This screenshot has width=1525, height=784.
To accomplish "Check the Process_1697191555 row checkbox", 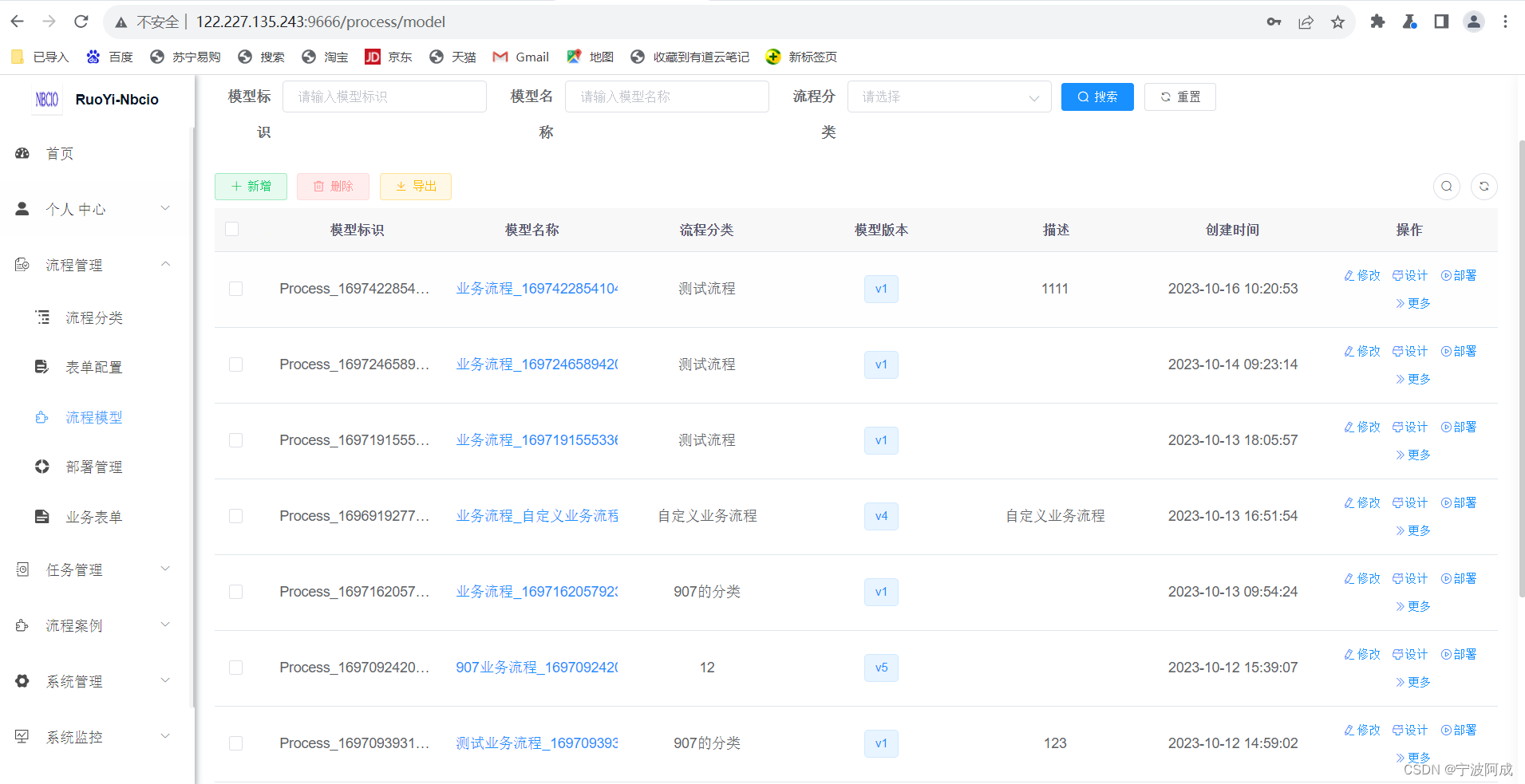I will [x=235, y=440].
